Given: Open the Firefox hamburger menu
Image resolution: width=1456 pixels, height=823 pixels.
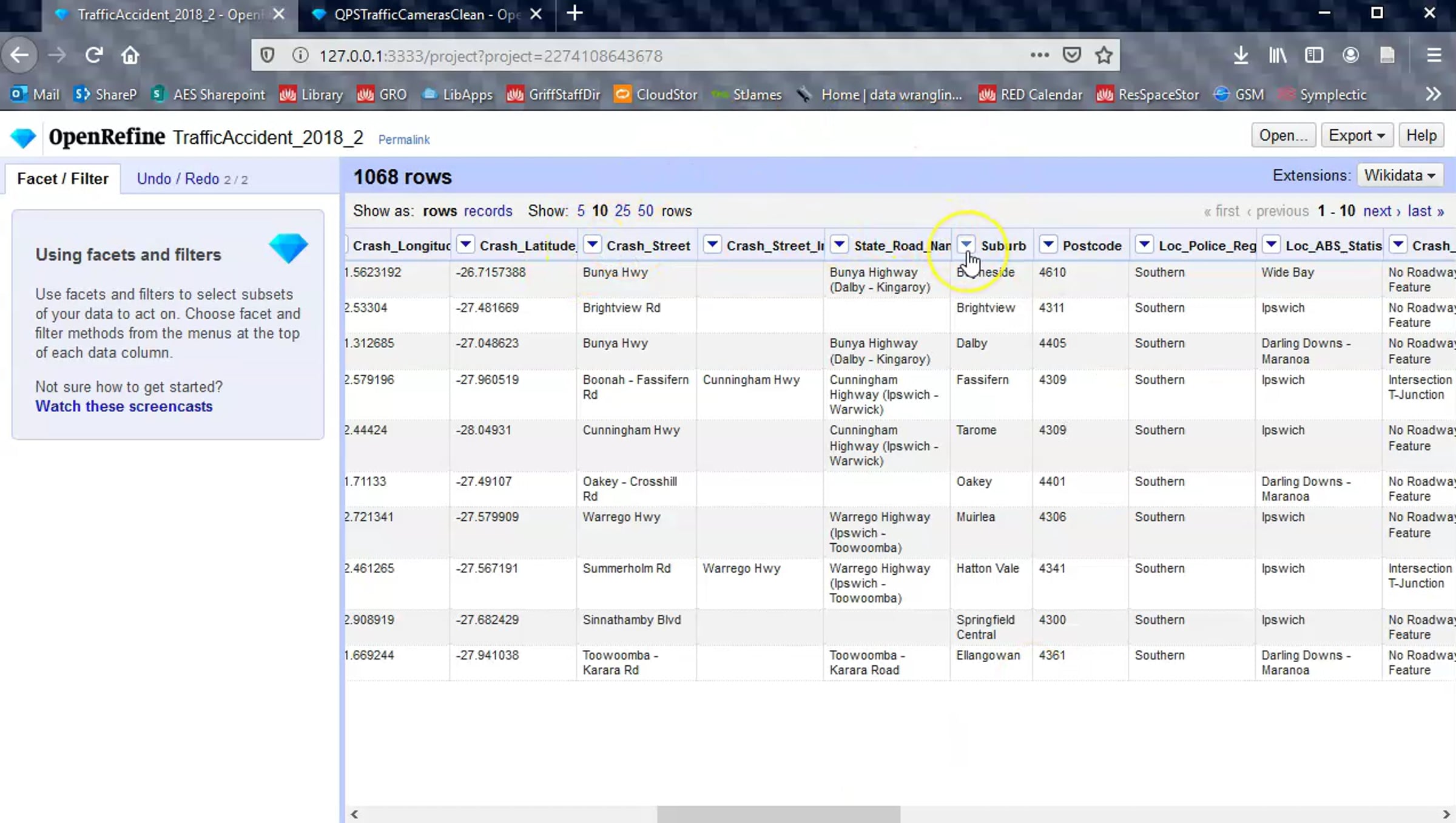Looking at the screenshot, I should [x=1434, y=55].
